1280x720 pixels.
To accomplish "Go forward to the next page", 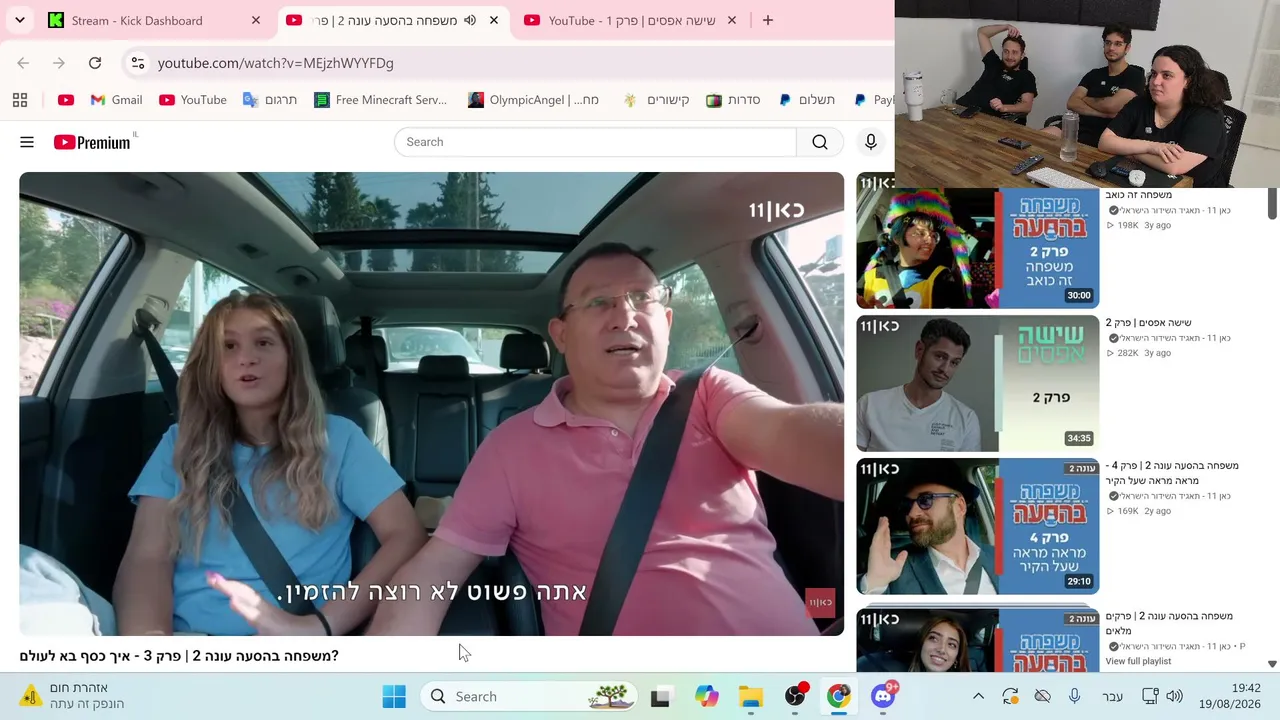I will [x=59, y=63].
